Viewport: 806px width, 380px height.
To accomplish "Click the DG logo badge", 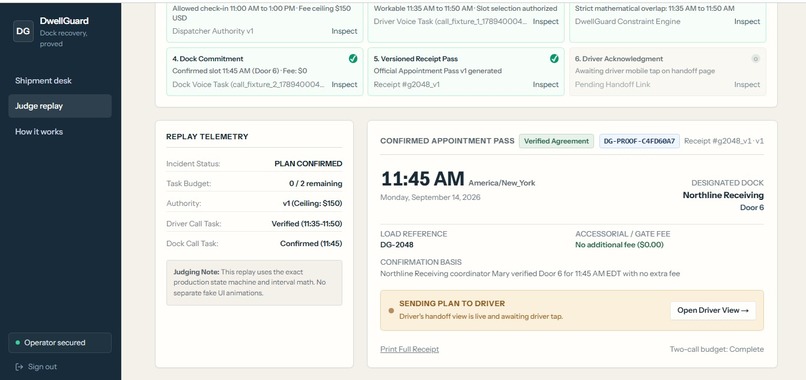I will (x=23, y=31).
